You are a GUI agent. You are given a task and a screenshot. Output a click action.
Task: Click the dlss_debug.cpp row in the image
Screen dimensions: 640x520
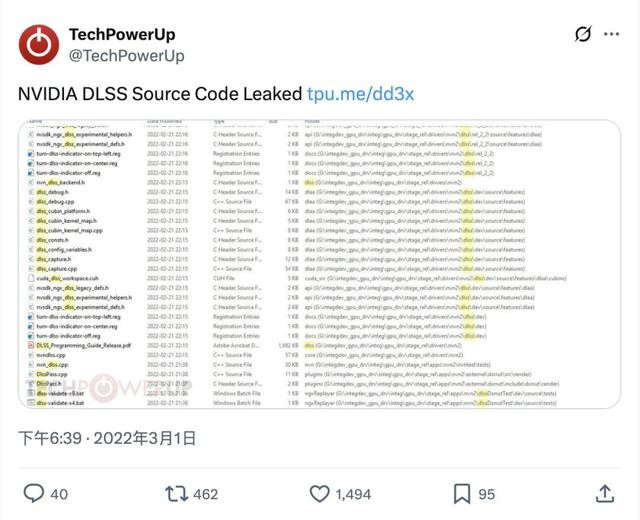point(56,202)
